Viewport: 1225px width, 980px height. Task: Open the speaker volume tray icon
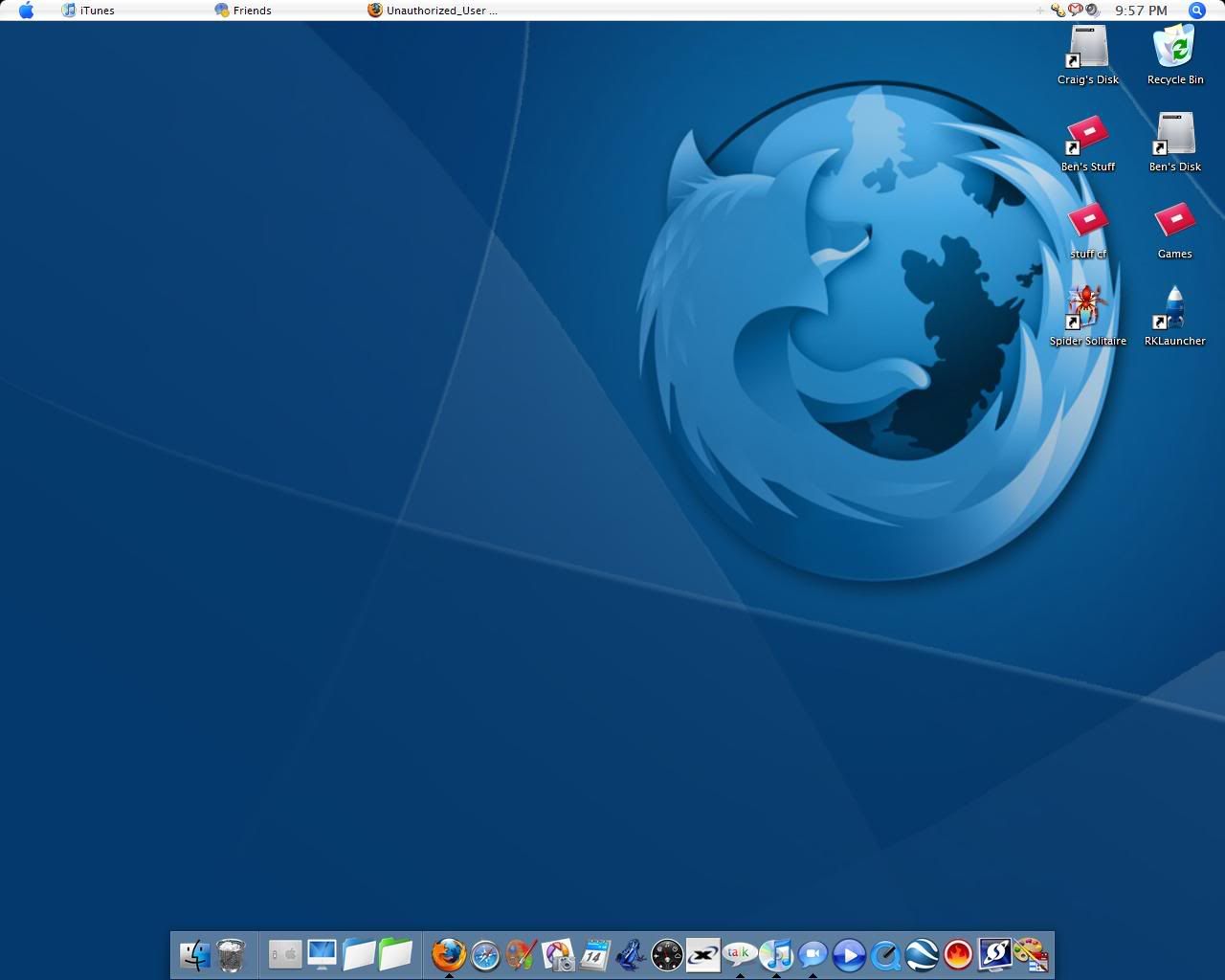[x=1093, y=11]
